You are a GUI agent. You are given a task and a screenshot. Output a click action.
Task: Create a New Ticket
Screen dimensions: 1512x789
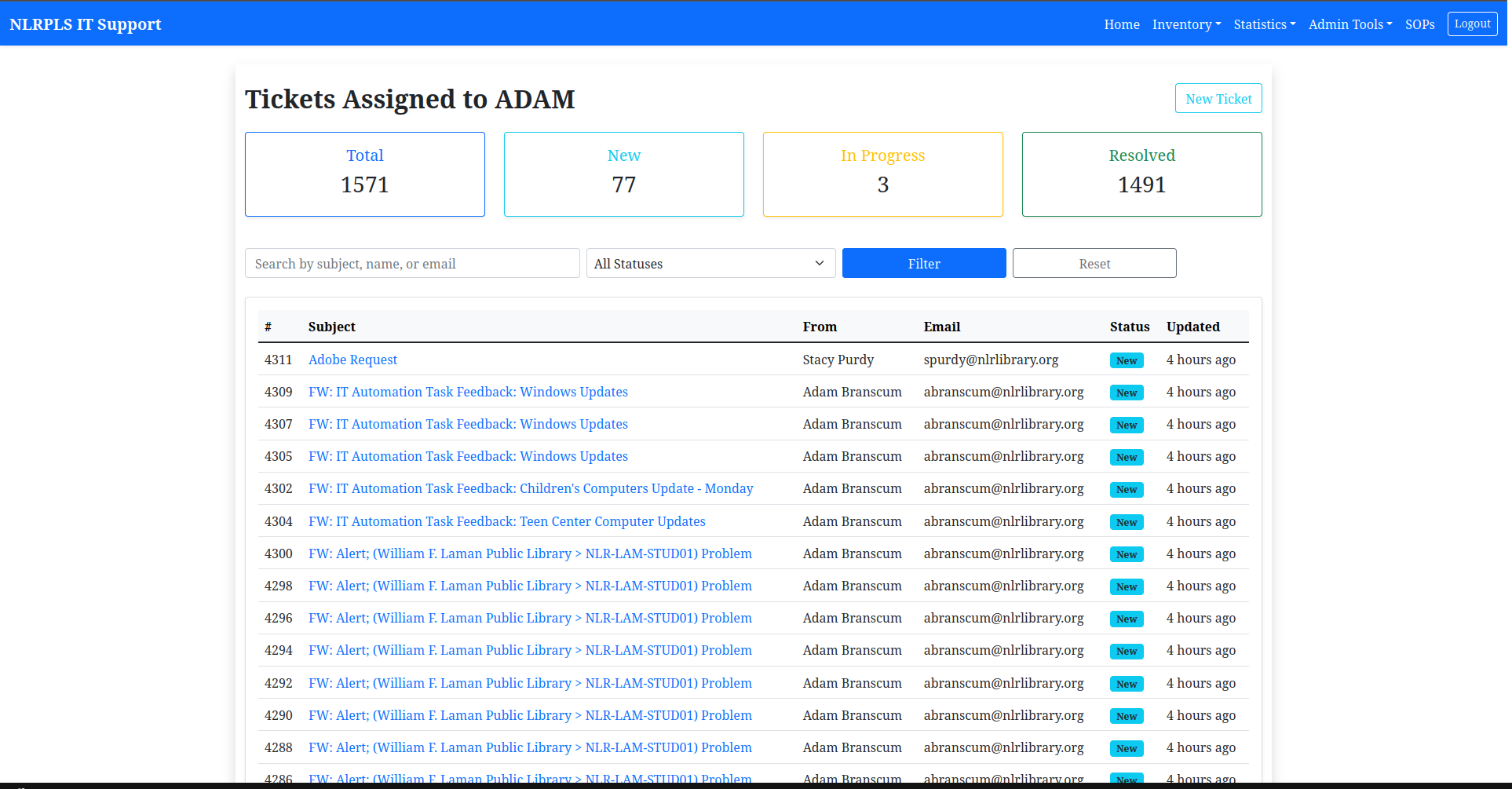(1218, 99)
